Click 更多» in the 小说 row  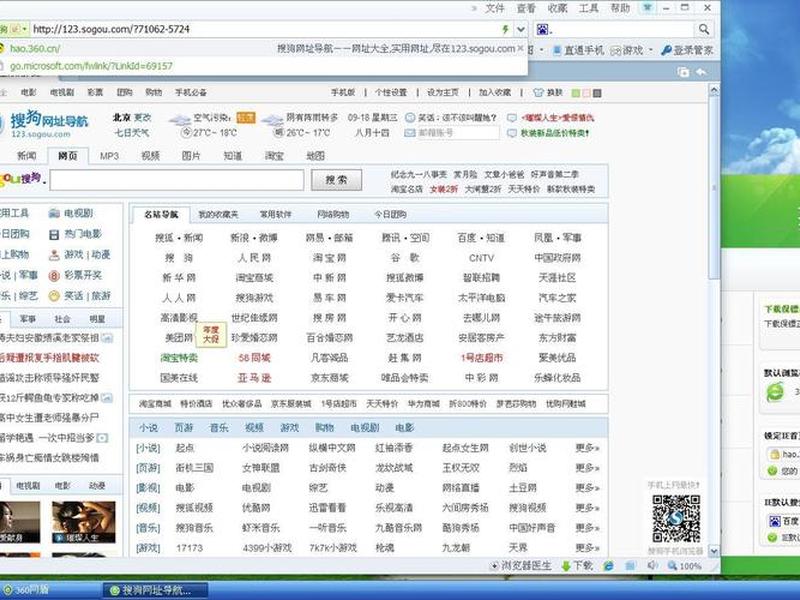coord(587,448)
